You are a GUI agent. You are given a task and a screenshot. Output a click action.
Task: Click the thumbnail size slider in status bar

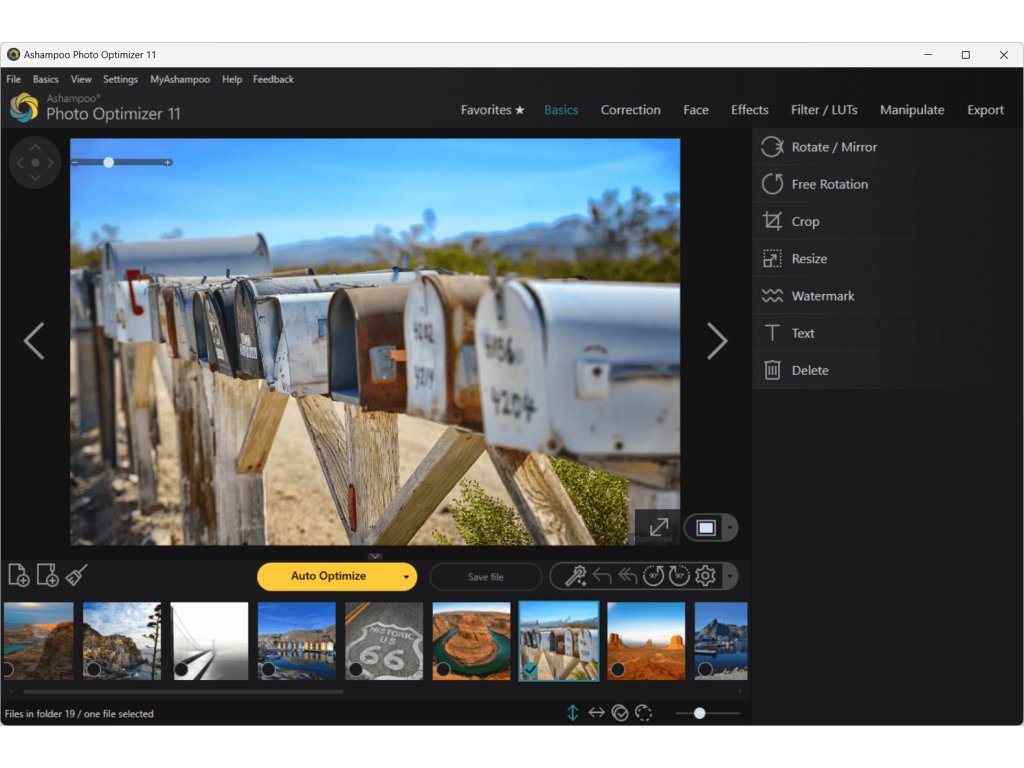point(700,713)
